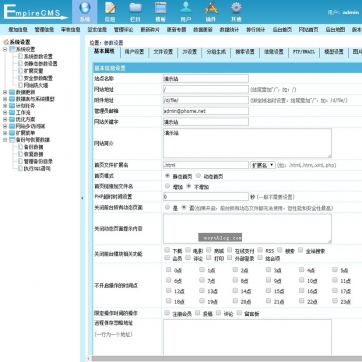362x362 pixels.
Task: Collapse the left sidebar with the arrow handle
Action: click(82, 198)
